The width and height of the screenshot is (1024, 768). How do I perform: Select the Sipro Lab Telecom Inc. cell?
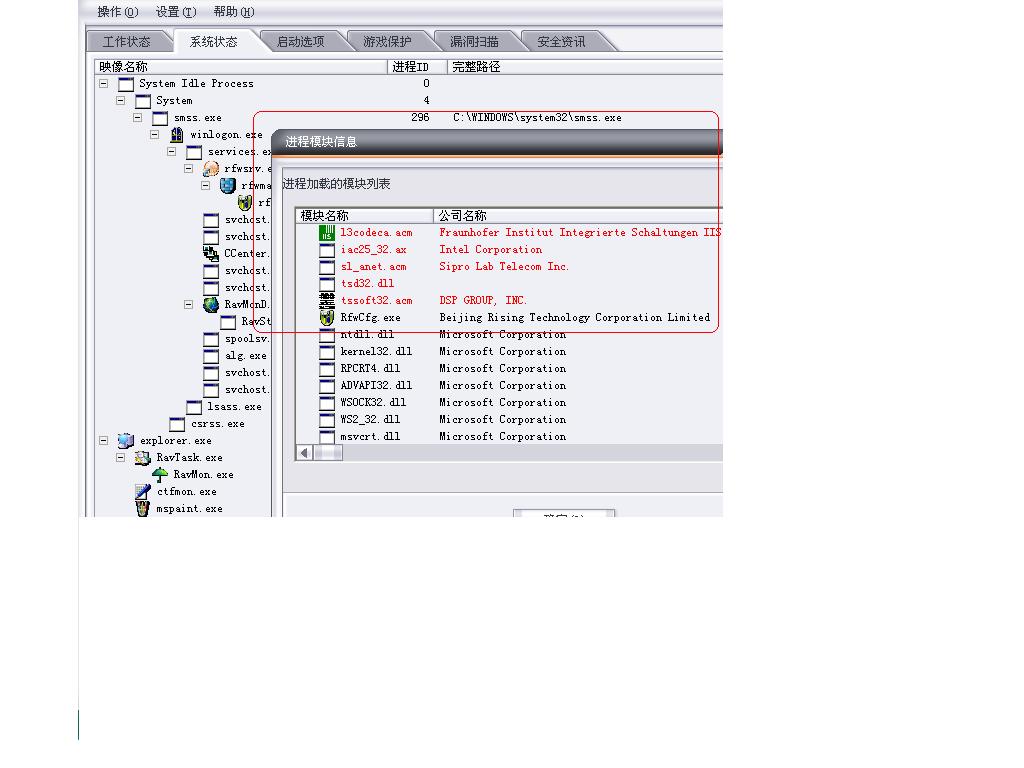504,266
